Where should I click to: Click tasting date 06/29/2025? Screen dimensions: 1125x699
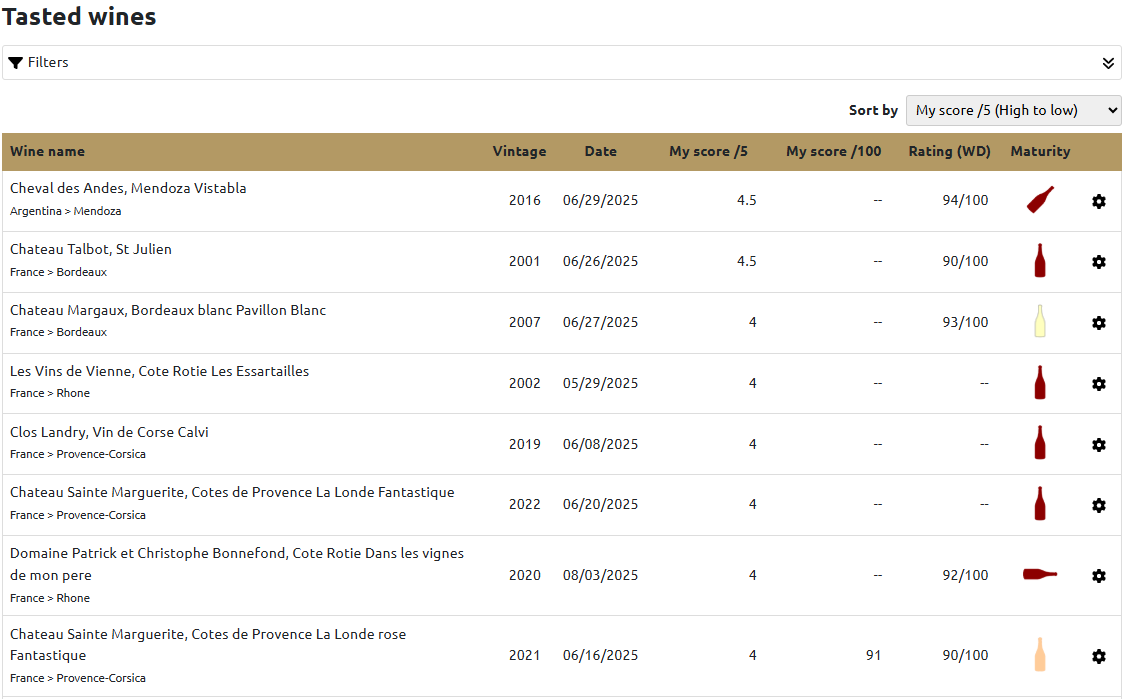tap(601, 200)
